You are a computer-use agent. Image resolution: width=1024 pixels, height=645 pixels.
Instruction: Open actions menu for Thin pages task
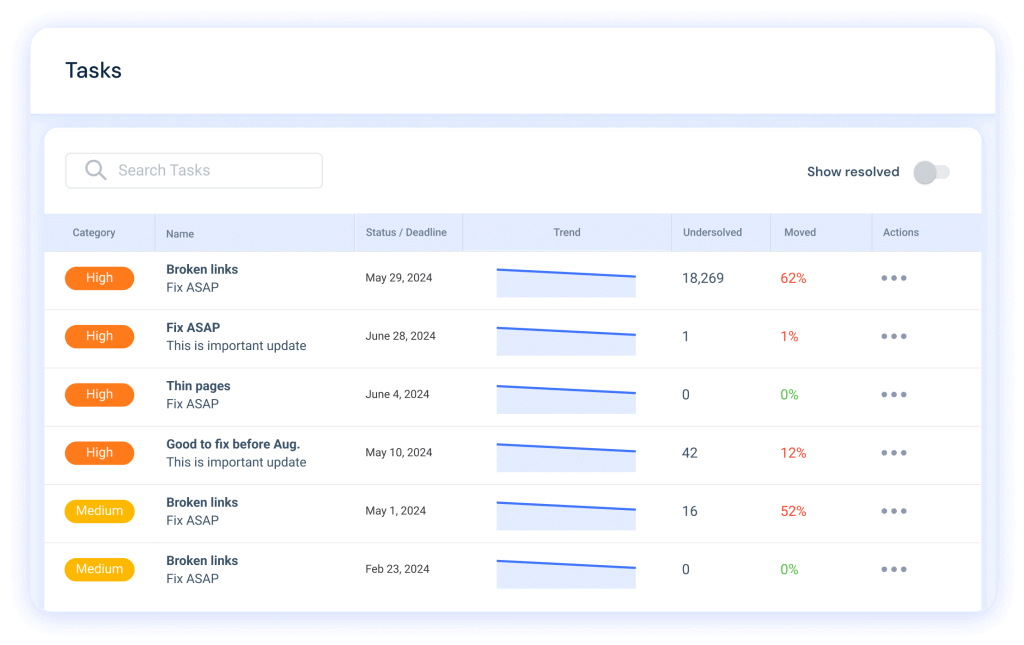(893, 394)
